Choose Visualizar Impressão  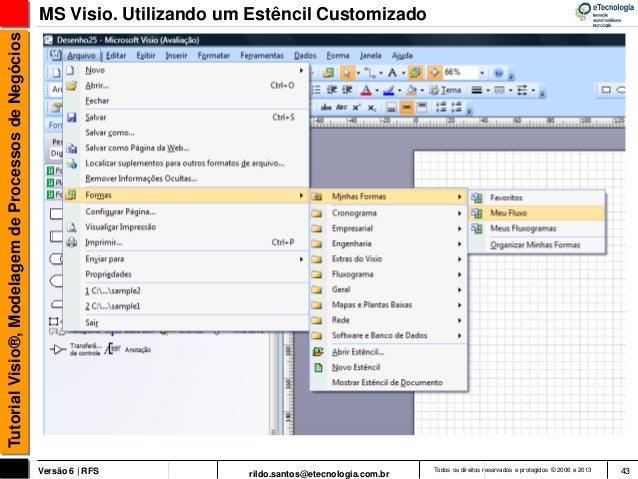pos(186,227)
